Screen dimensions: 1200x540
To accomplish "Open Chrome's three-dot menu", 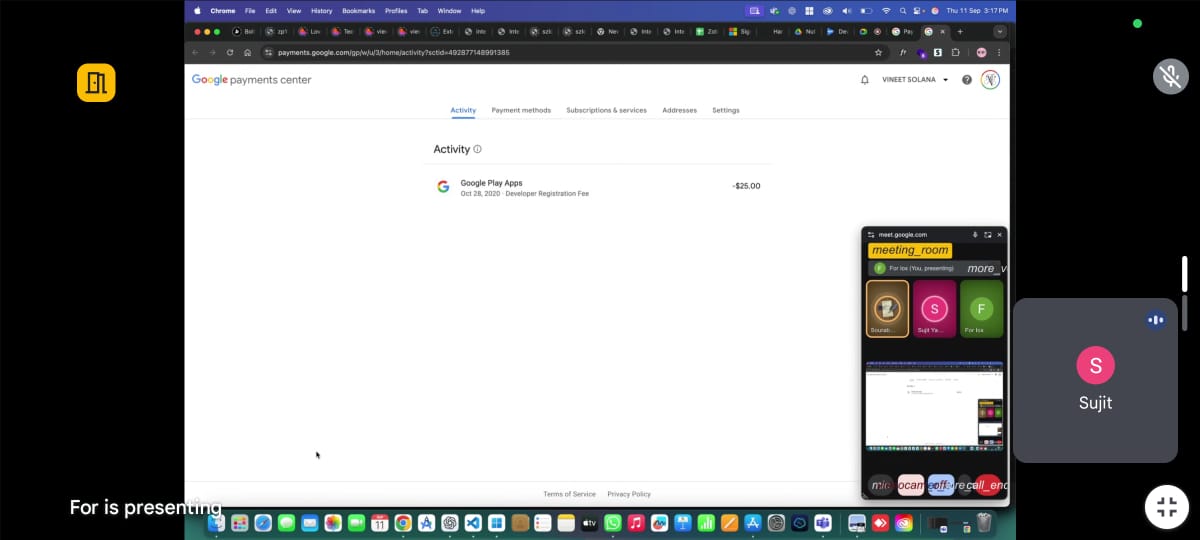I will coord(998,52).
